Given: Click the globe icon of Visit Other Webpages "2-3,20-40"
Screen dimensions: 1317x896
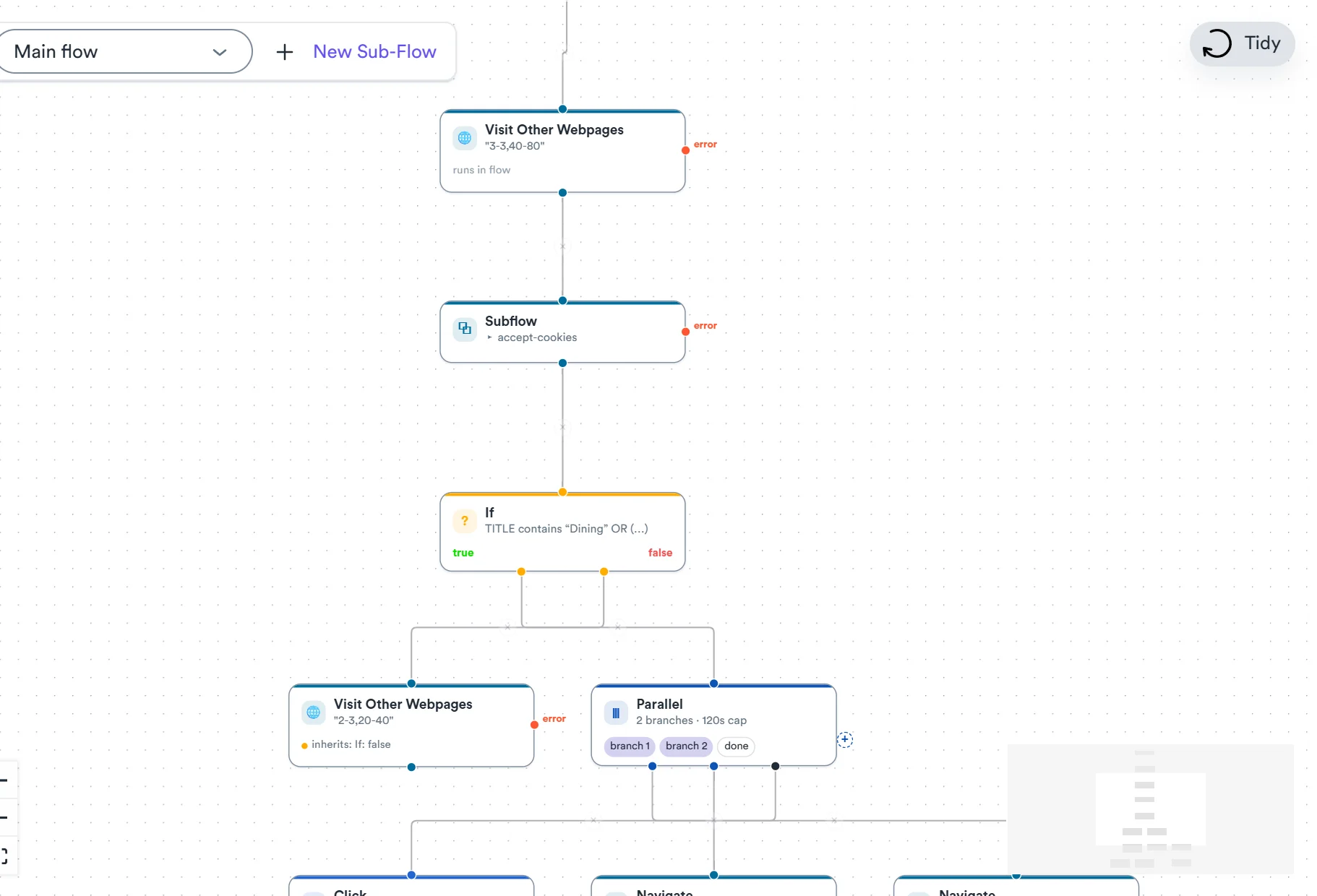Looking at the screenshot, I should 314,712.
